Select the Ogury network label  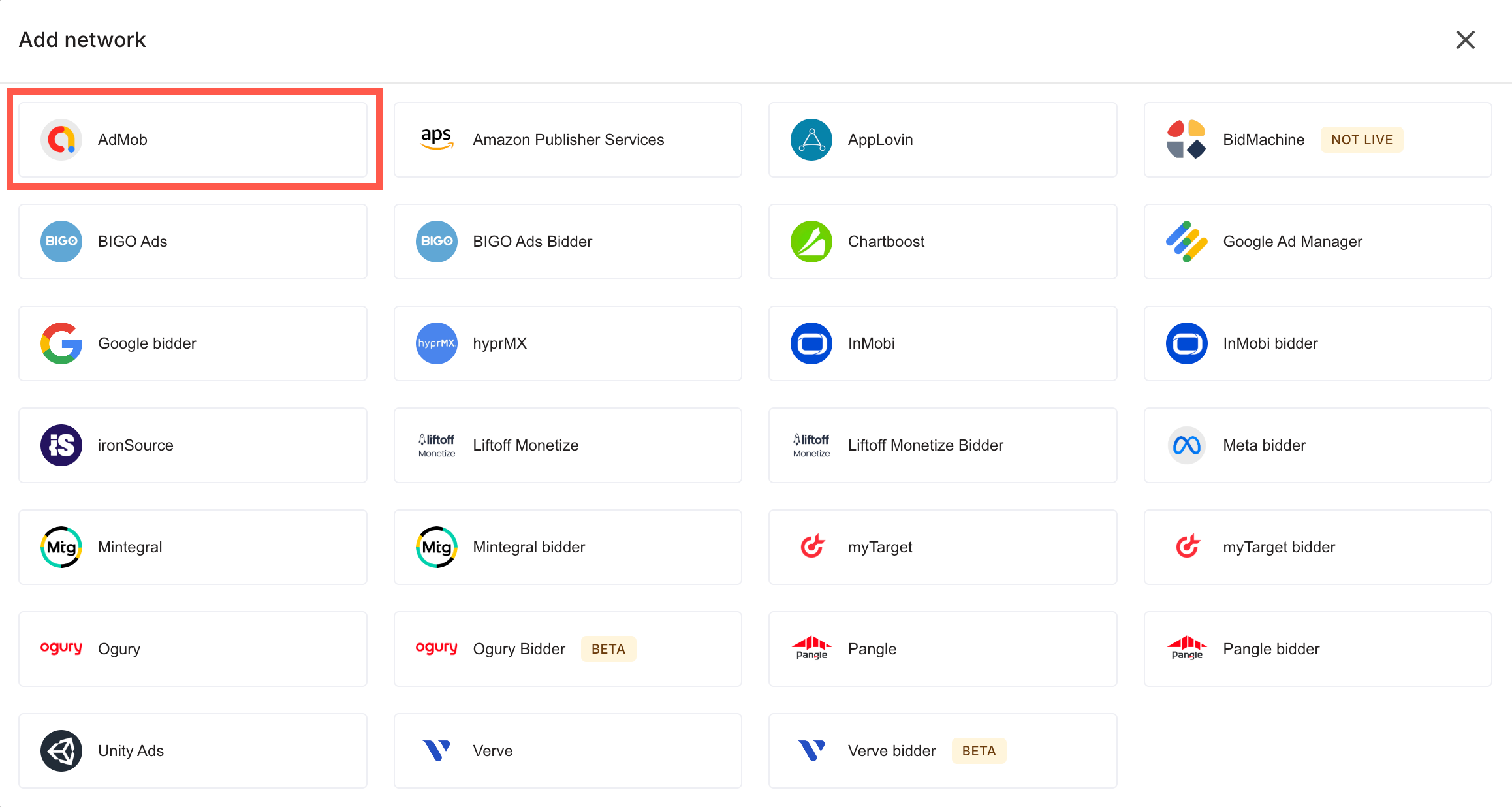(x=119, y=649)
